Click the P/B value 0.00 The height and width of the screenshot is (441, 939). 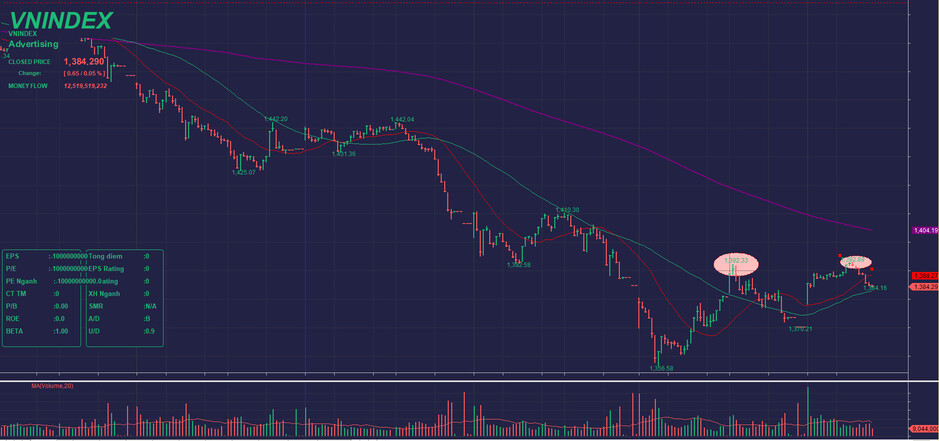click(61, 306)
